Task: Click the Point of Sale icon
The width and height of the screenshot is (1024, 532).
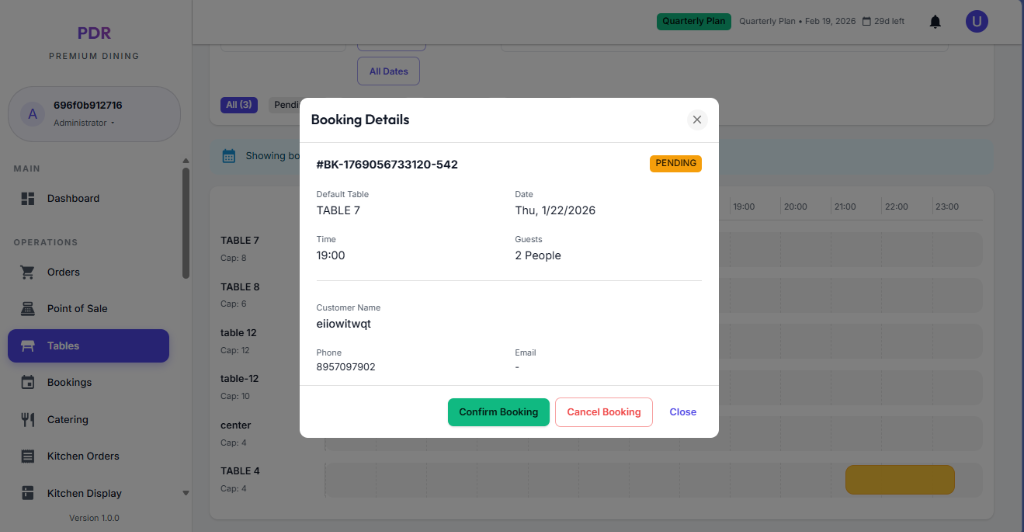Action: [28, 309]
